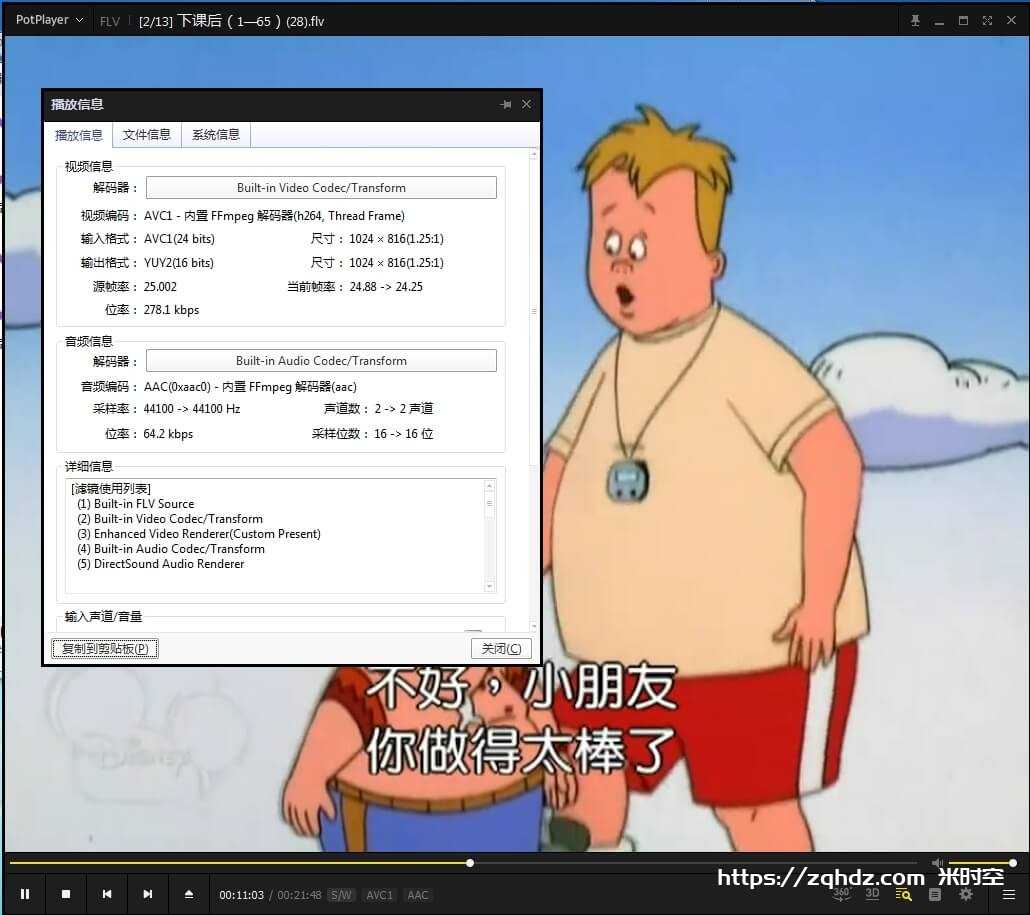This screenshot has width=1030, height=915.
Task: Click the total duration 00:21:48 display
Action: click(299, 895)
